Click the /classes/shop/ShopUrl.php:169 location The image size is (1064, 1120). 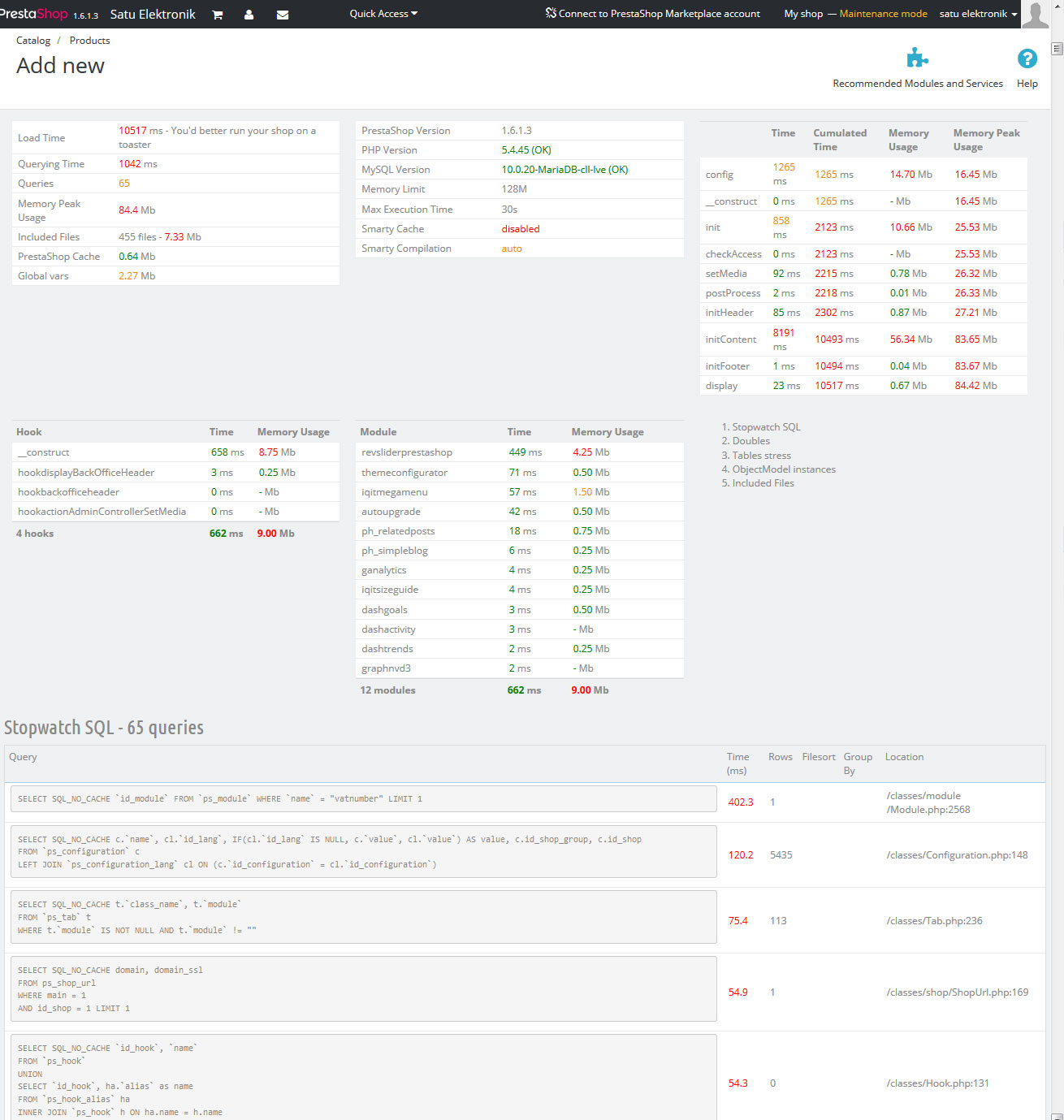click(957, 992)
